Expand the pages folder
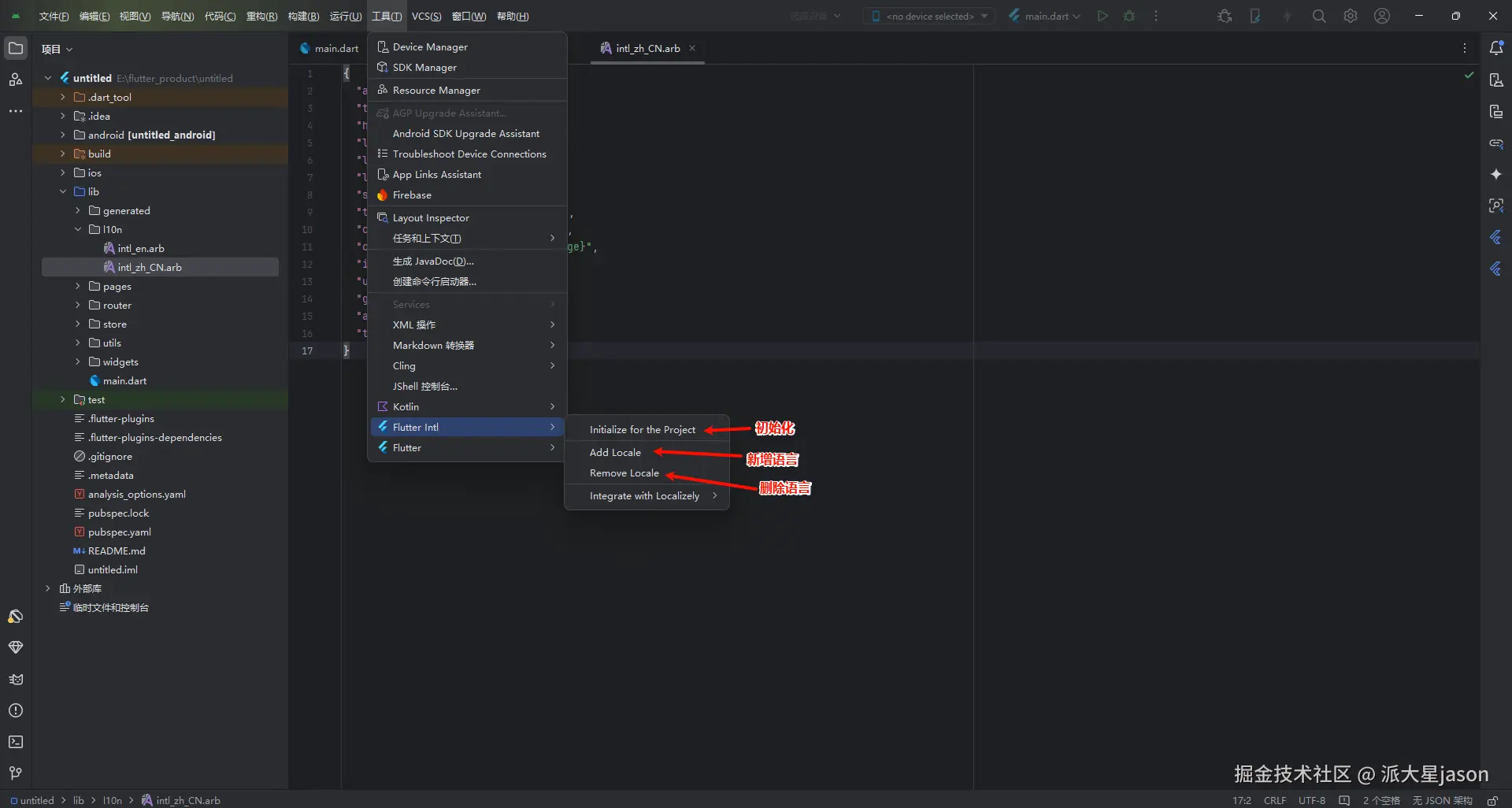 click(78, 286)
